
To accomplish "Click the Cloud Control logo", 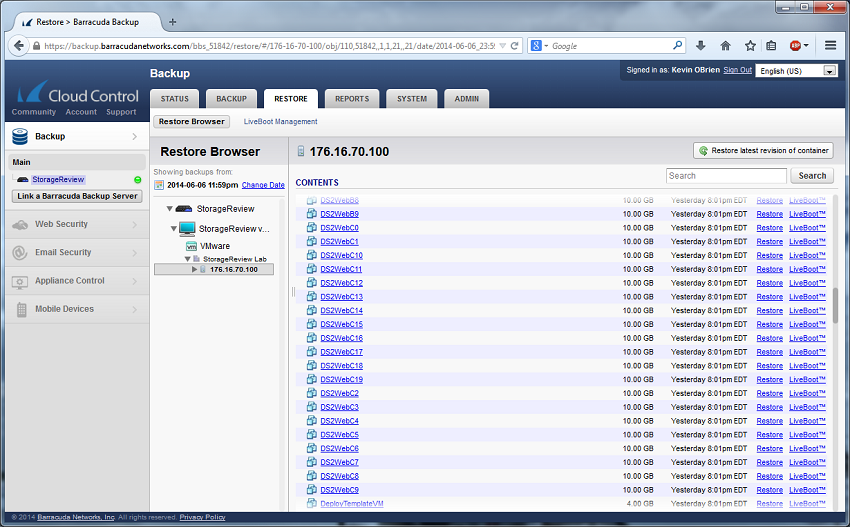I will click(78, 93).
